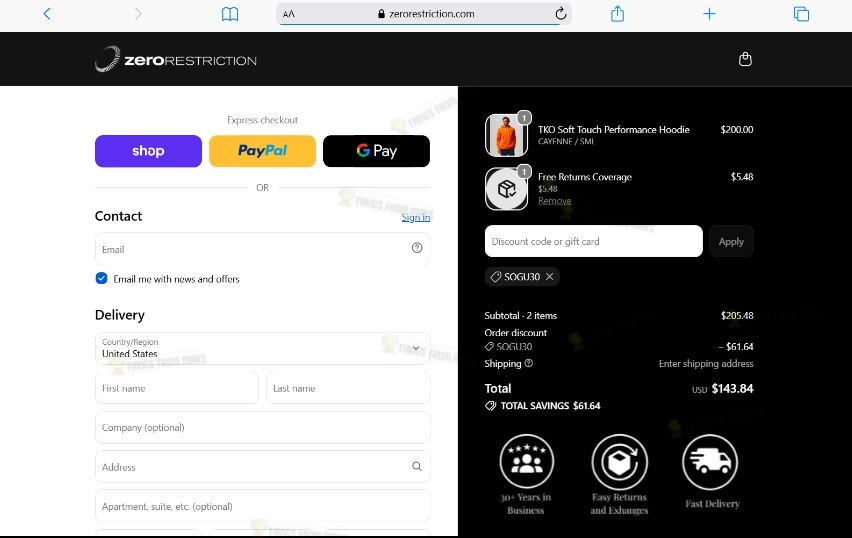The image size is (852, 538).
Task: Click the applied SOGU30 discount tag
Action: pos(522,277)
